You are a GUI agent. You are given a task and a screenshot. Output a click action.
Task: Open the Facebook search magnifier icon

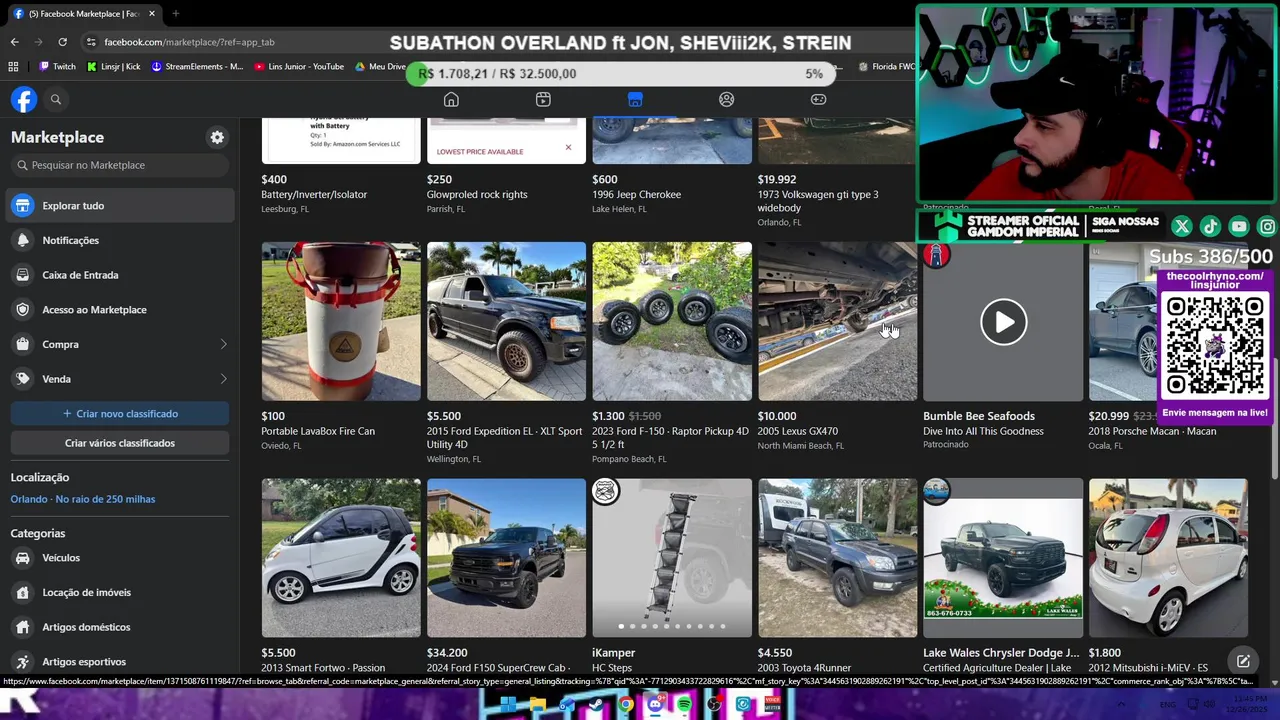pyautogui.click(x=56, y=99)
